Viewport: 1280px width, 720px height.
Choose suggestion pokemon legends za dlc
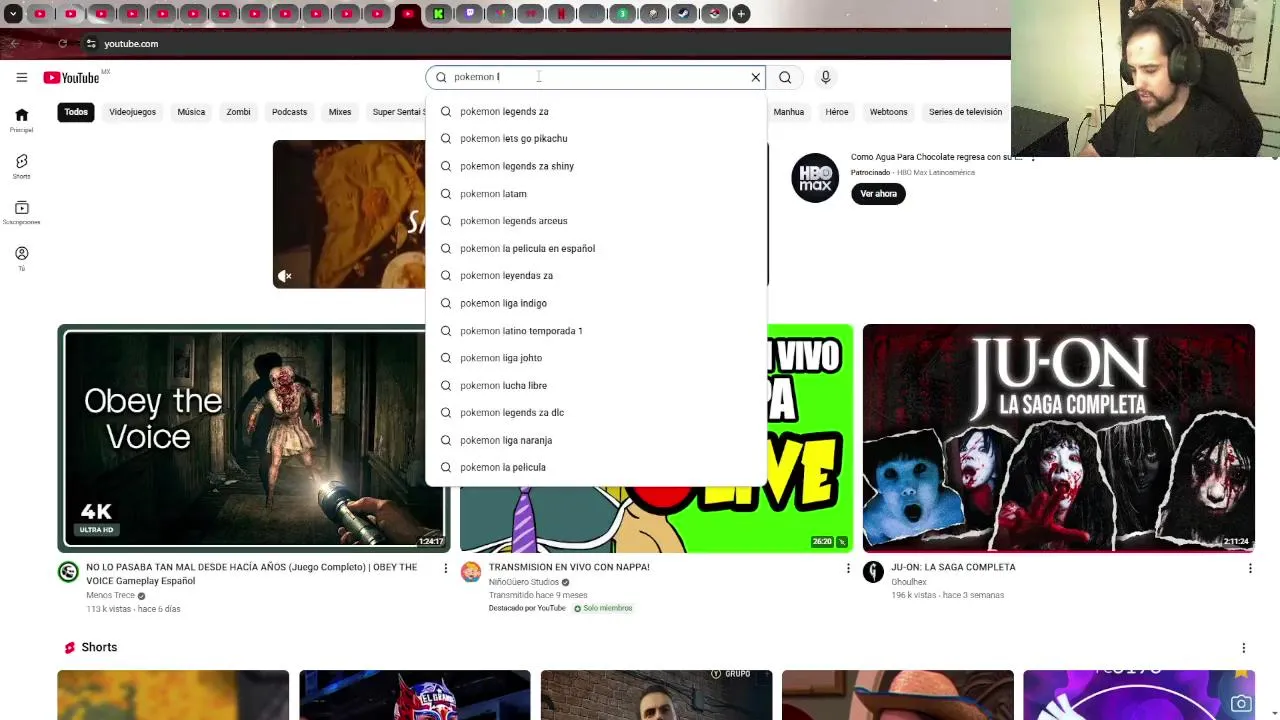[596, 413]
